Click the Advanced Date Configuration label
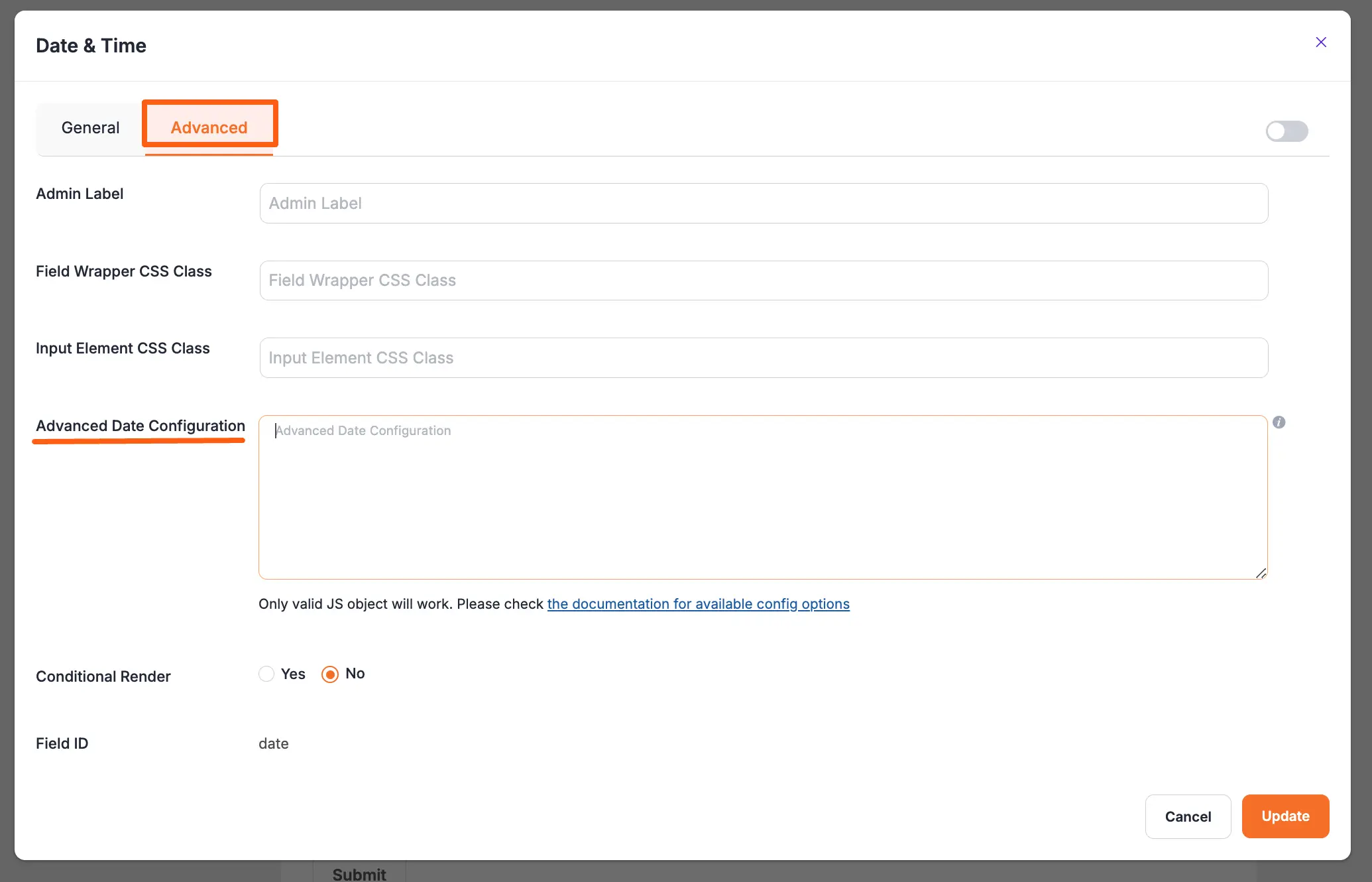The height and width of the screenshot is (882, 1372). pyautogui.click(x=141, y=426)
